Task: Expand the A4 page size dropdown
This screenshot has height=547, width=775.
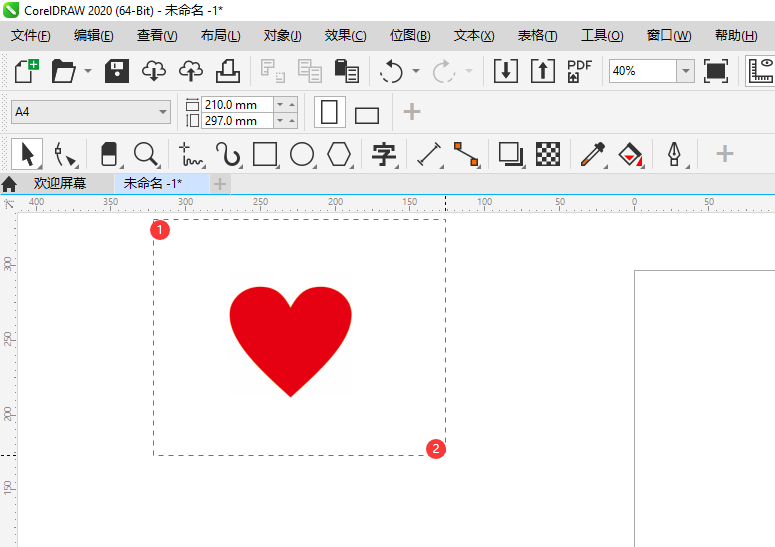Action: [163, 112]
